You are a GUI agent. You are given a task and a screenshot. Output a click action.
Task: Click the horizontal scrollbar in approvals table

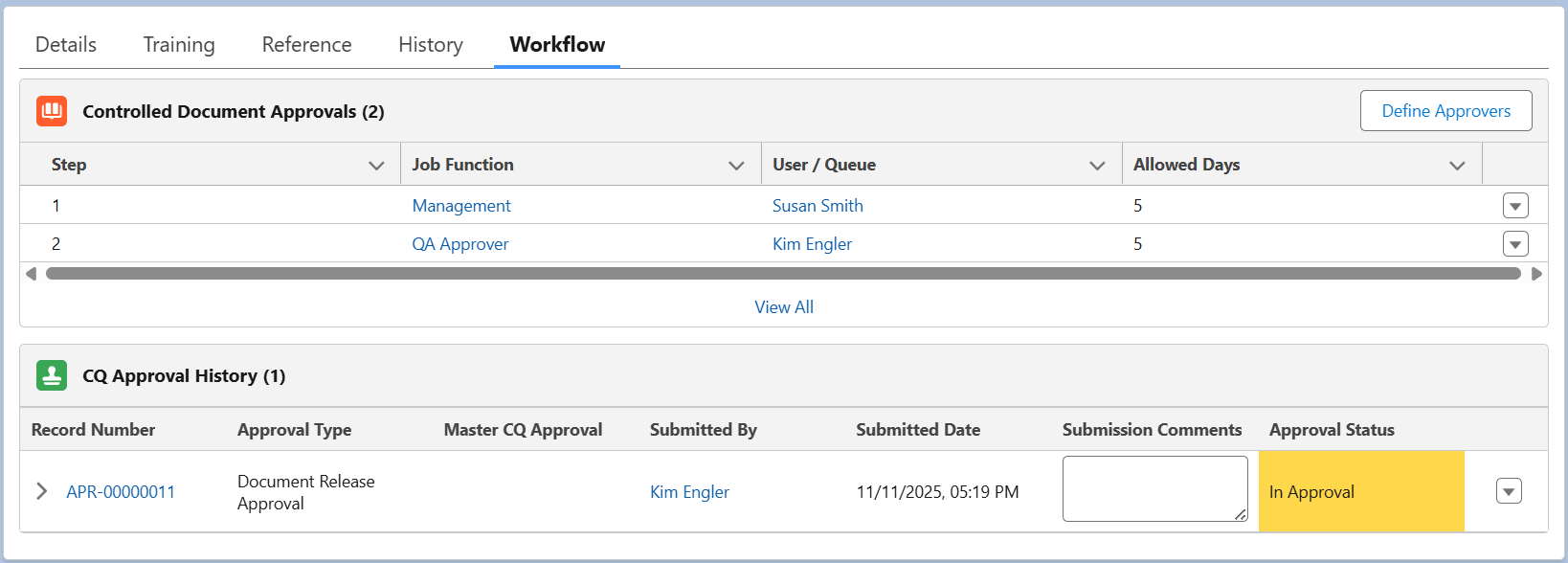tap(783, 274)
